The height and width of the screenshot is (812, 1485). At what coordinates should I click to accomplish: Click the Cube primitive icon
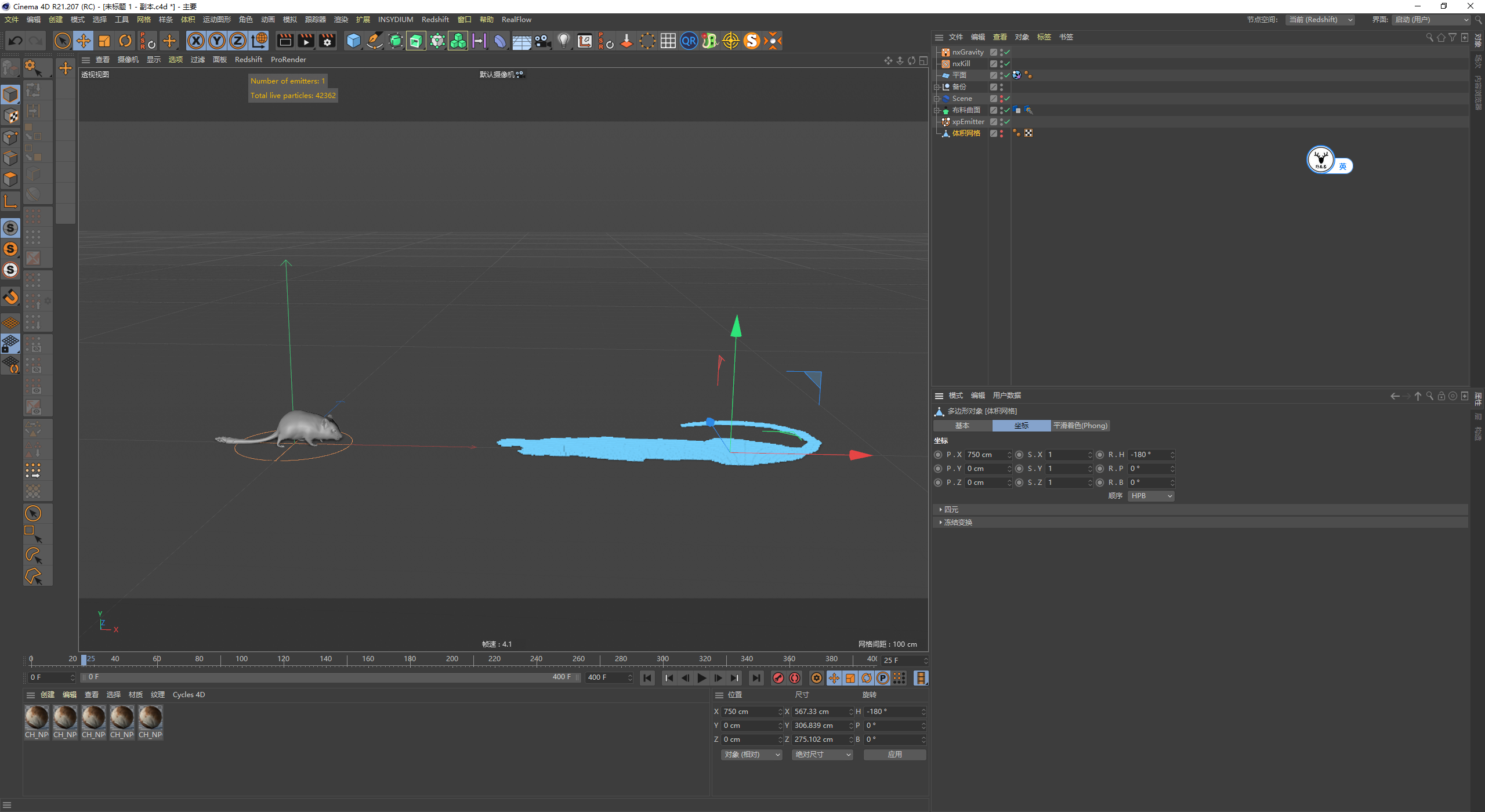click(353, 41)
